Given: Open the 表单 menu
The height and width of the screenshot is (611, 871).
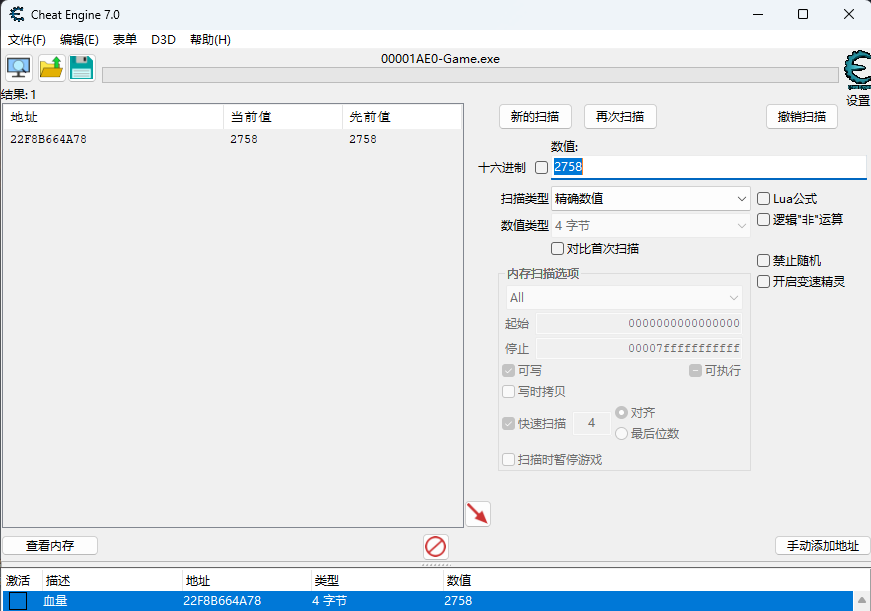Looking at the screenshot, I should click(x=125, y=39).
